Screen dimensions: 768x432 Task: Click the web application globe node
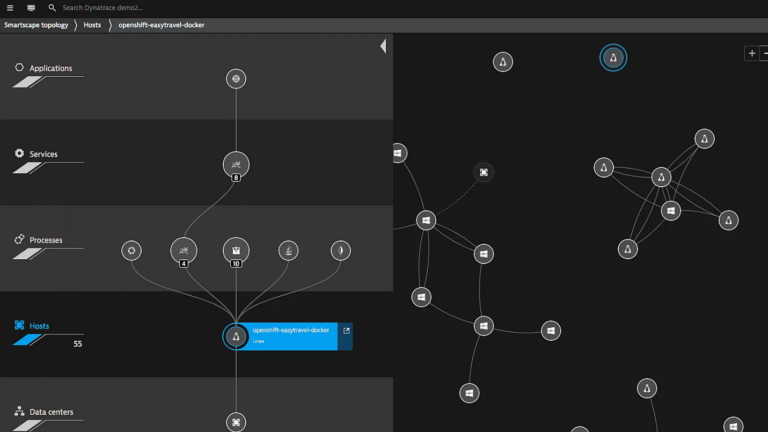(x=236, y=79)
